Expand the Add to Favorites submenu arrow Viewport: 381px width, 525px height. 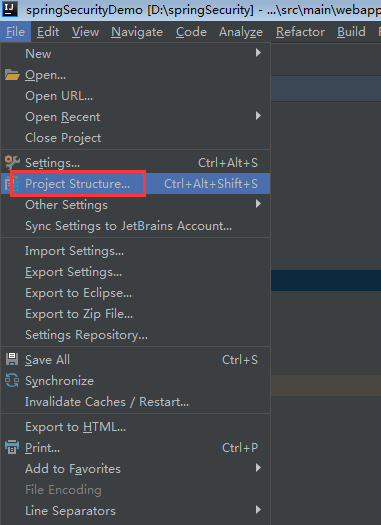coord(258,468)
